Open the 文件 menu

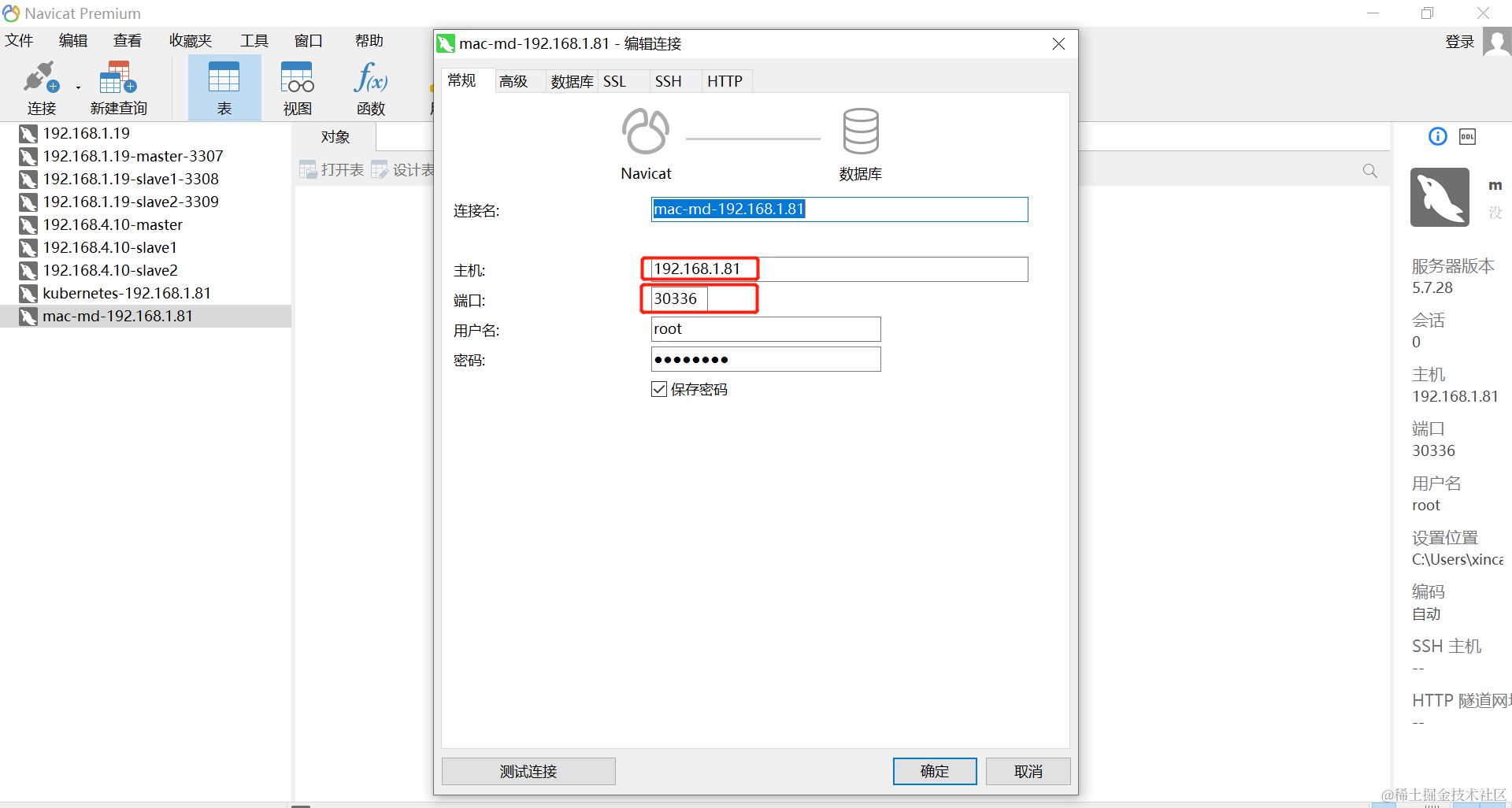pos(19,40)
